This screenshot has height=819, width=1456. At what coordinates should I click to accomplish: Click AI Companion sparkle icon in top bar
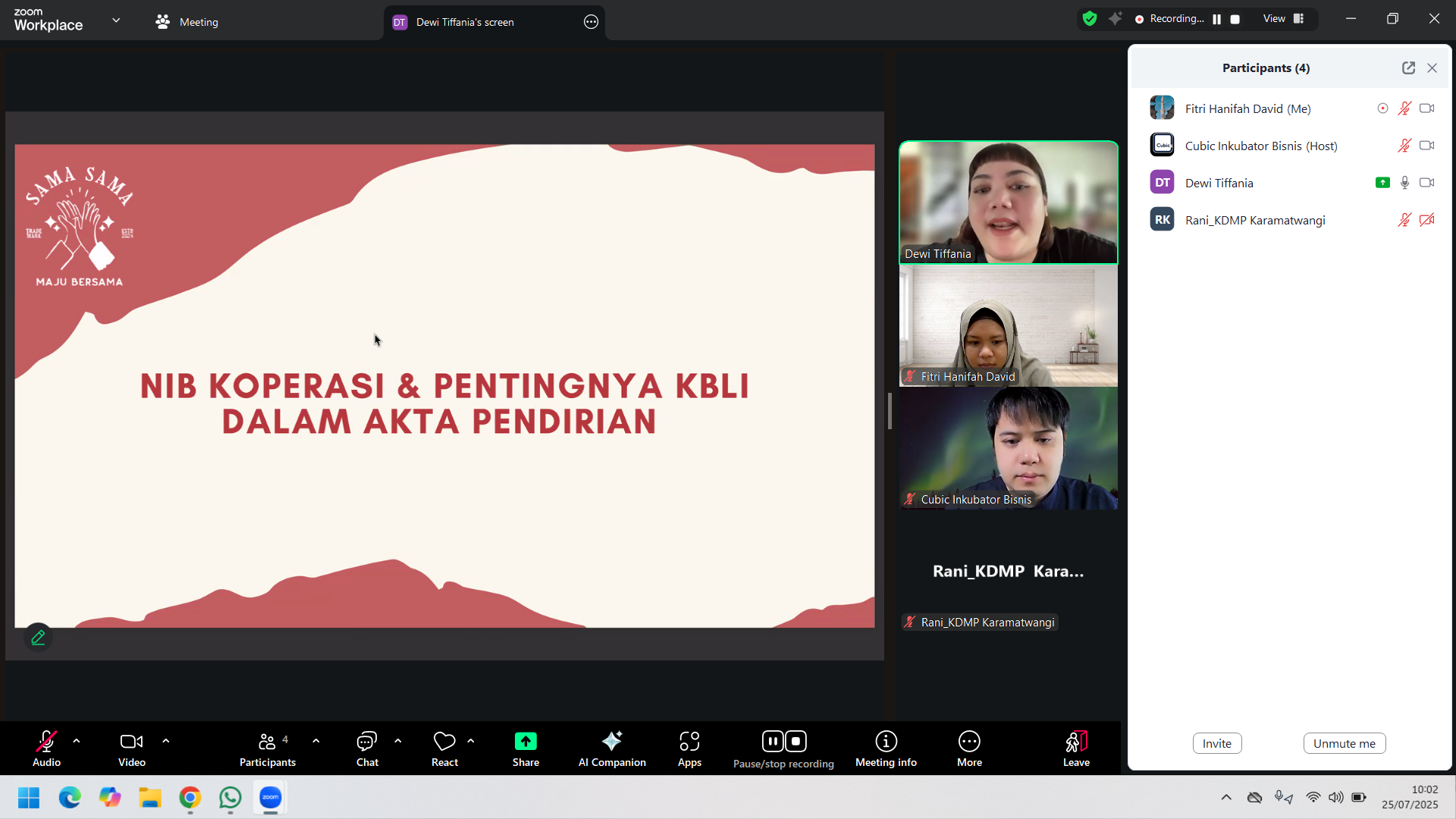(1115, 19)
